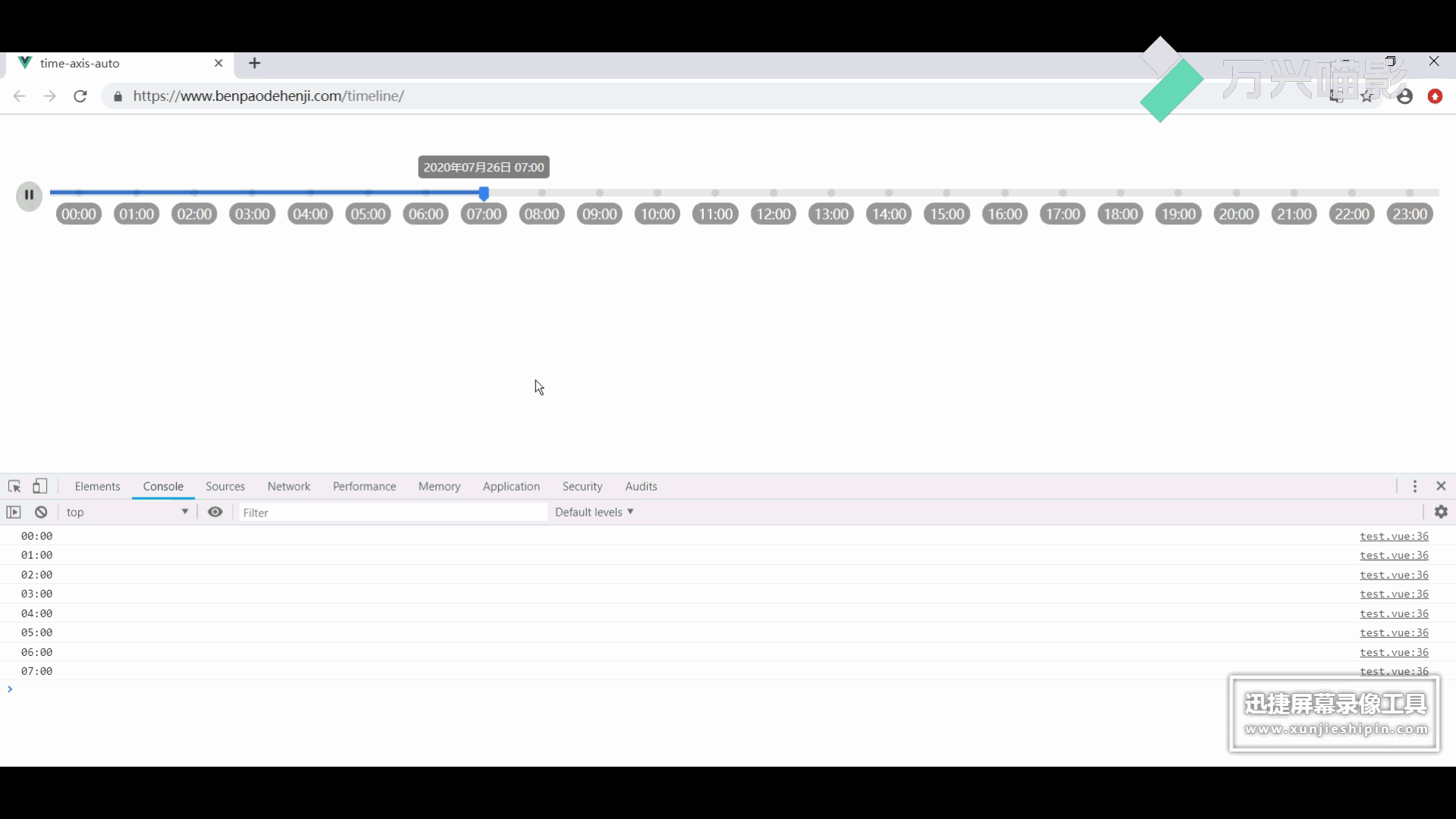1456x819 pixels.
Task: Toggle the device toolbar icon
Action: 40,486
